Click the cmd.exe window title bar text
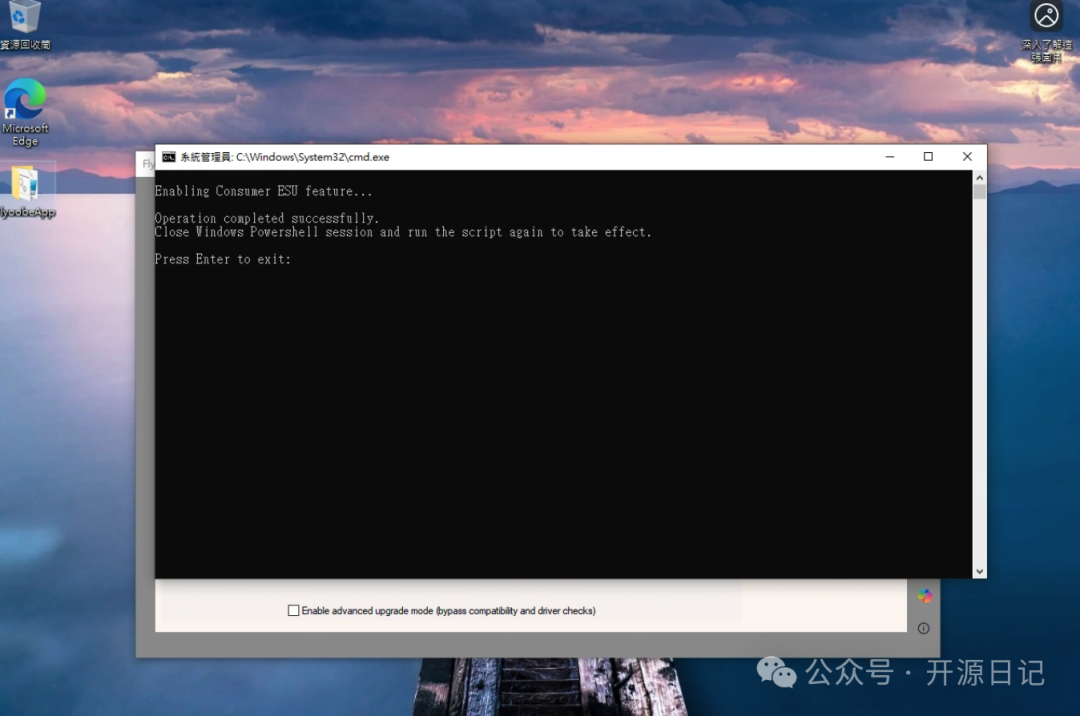Viewport: 1080px width, 716px height. click(285, 157)
